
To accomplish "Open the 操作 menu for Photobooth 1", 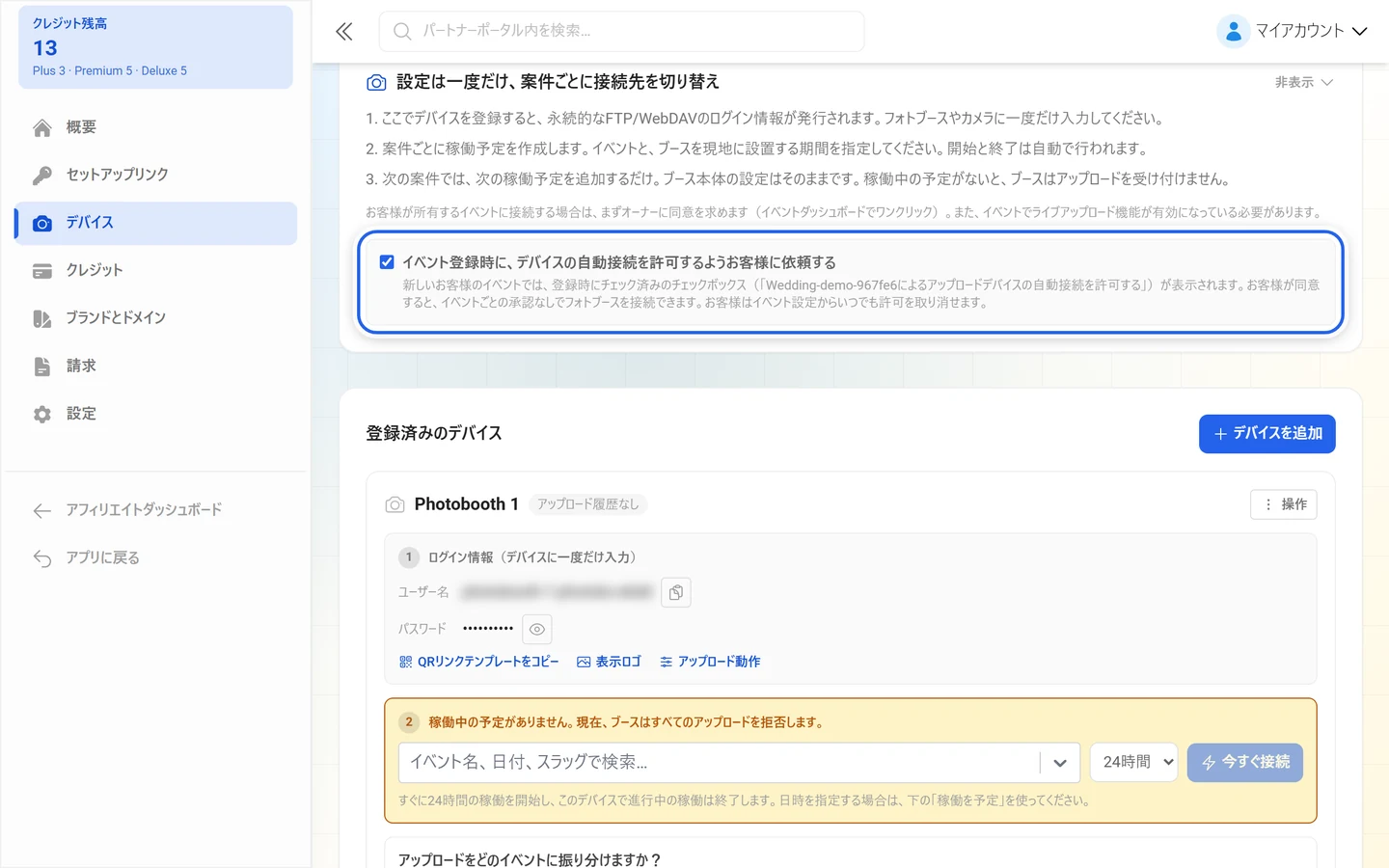I will click(1284, 504).
